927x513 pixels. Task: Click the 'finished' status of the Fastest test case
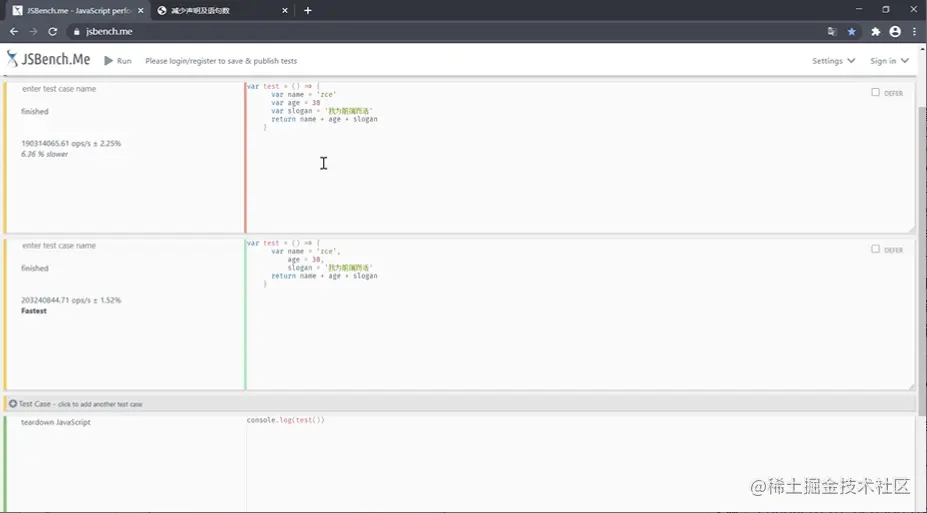click(x=35, y=268)
